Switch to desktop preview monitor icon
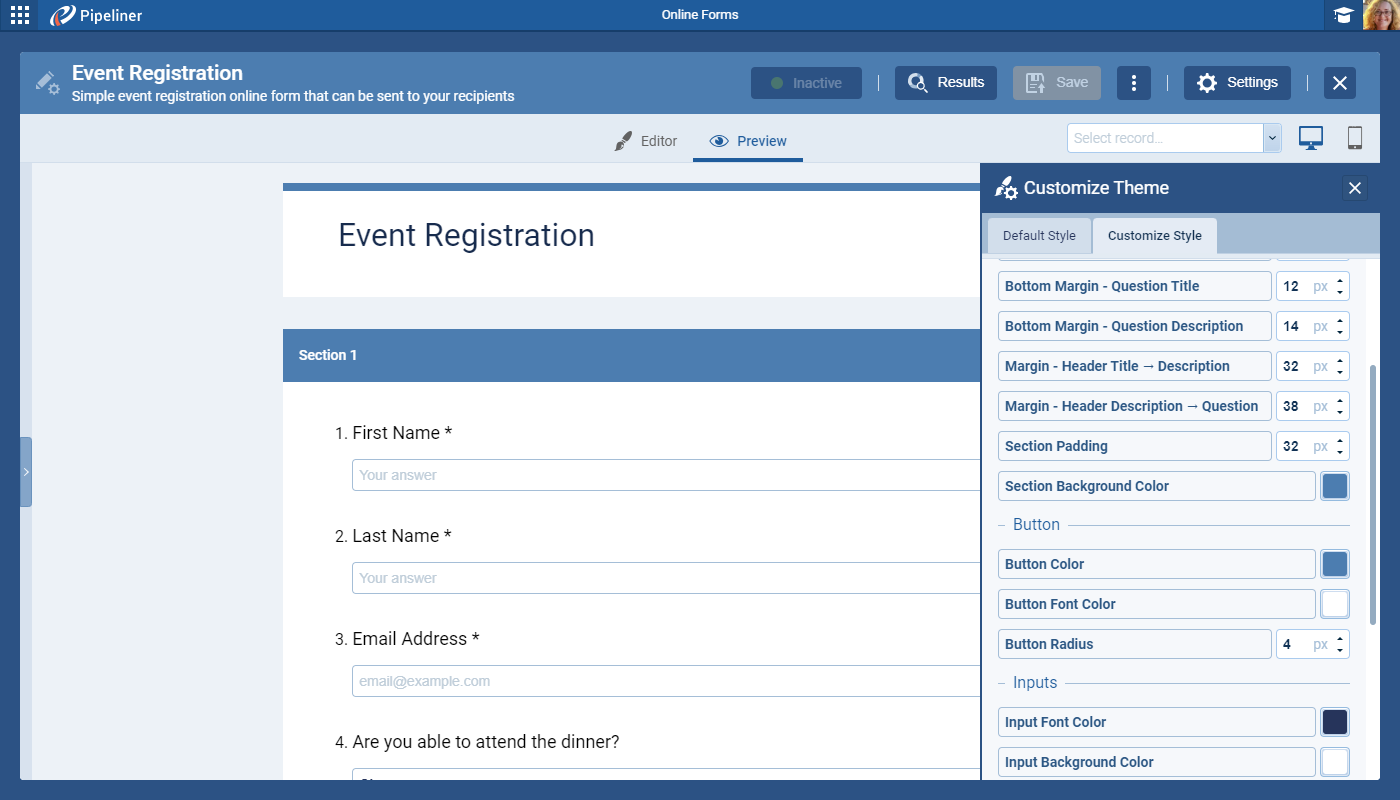This screenshot has width=1400, height=800. click(1311, 138)
